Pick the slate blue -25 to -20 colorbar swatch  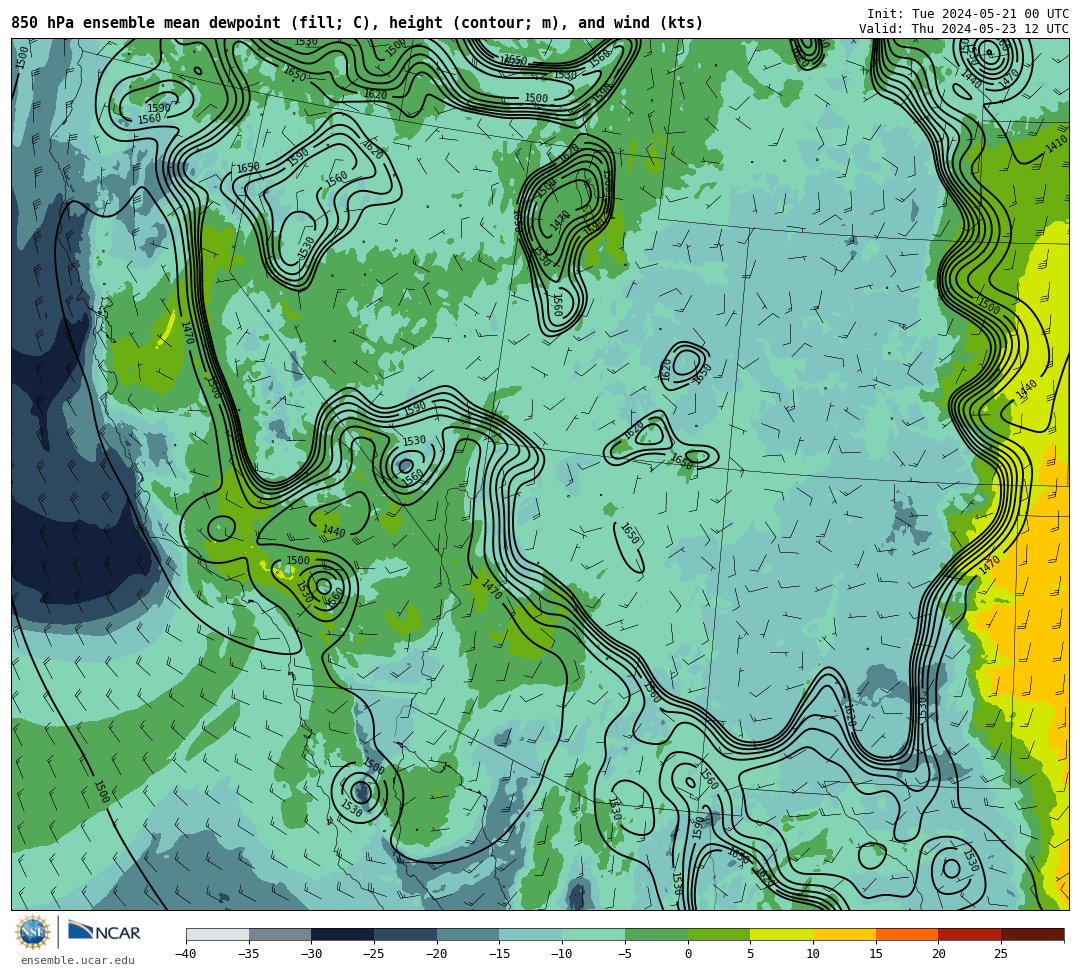click(405, 934)
